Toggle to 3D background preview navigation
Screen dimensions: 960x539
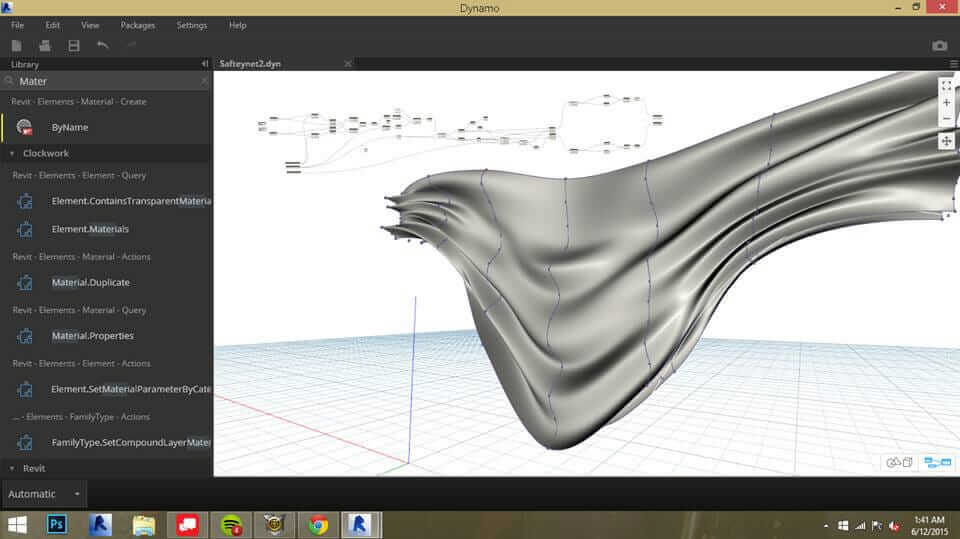pyautogui.click(x=899, y=462)
